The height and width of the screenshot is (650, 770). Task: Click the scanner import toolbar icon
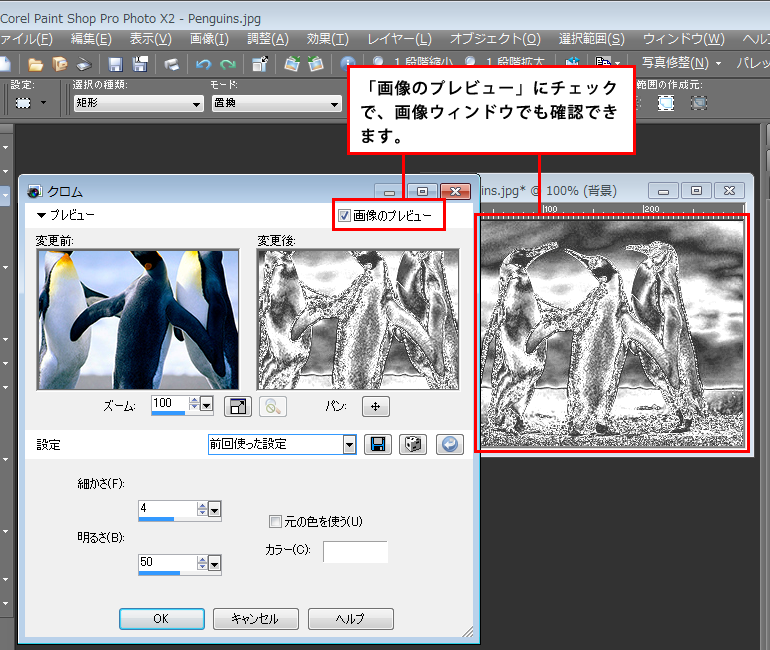click(x=84, y=64)
